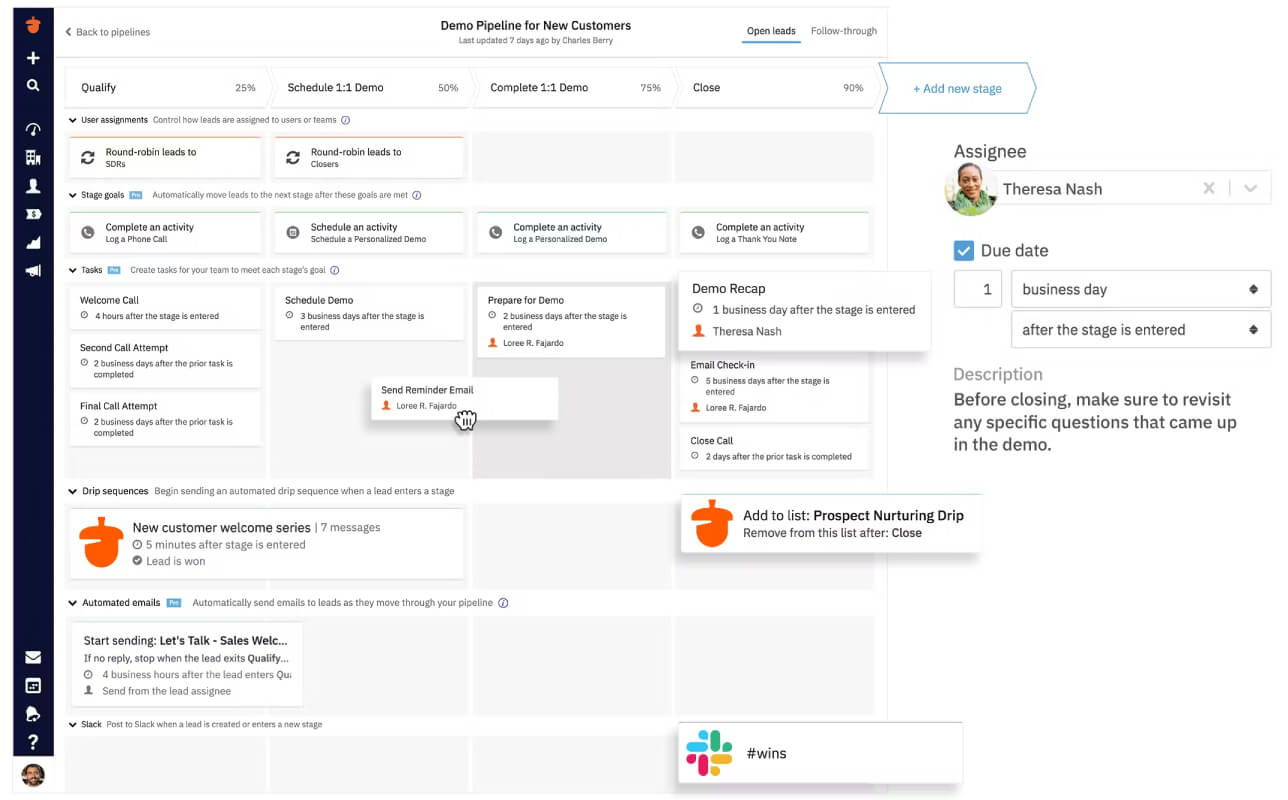Open the after the stage is entered dropdown
Image resolution: width=1288 pixels, height=800 pixels.
pyautogui.click(x=1141, y=330)
